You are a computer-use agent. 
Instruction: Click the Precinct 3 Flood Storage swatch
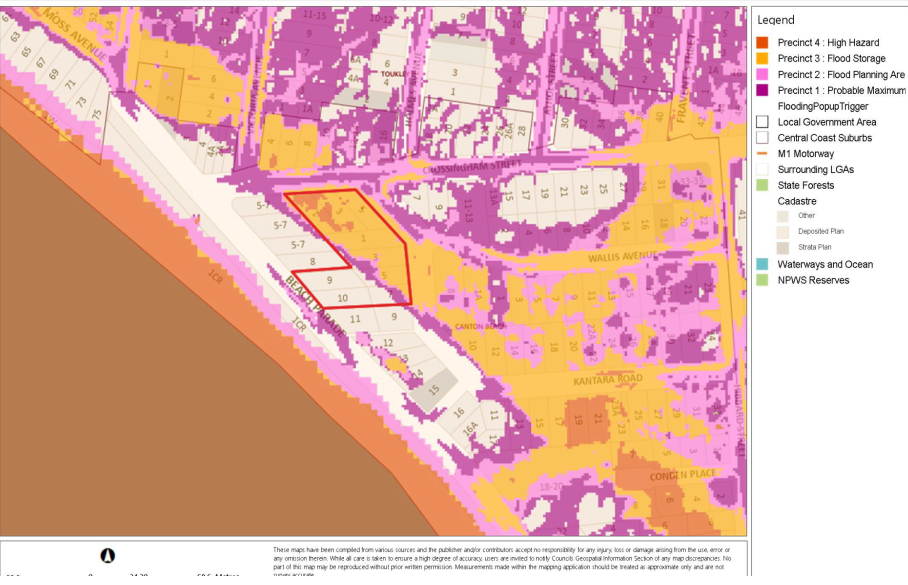[762, 59]
